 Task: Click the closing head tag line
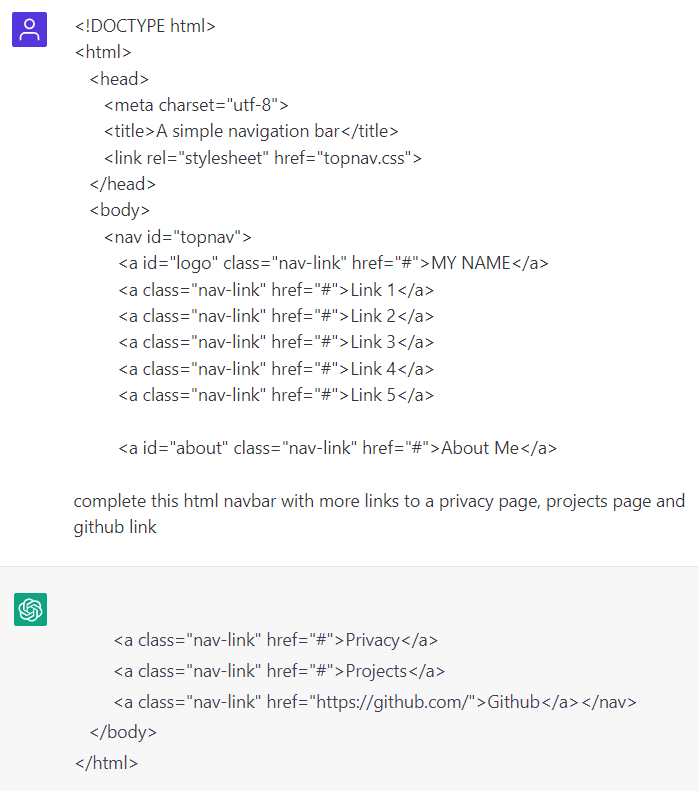(122, 184)
